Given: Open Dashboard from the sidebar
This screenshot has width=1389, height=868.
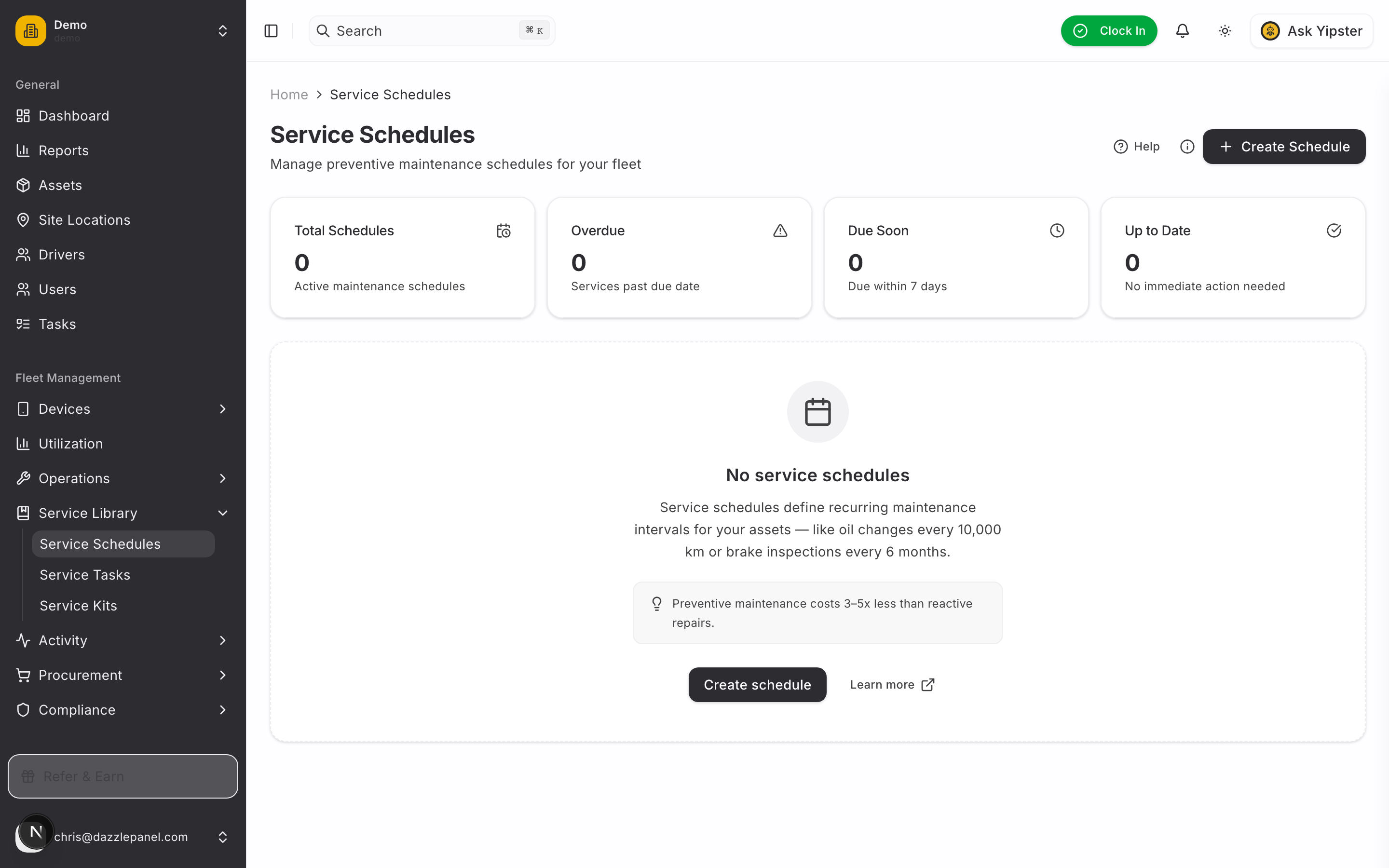Looking at the screenshot, I should pyautogui.click(x=123, y=116).
